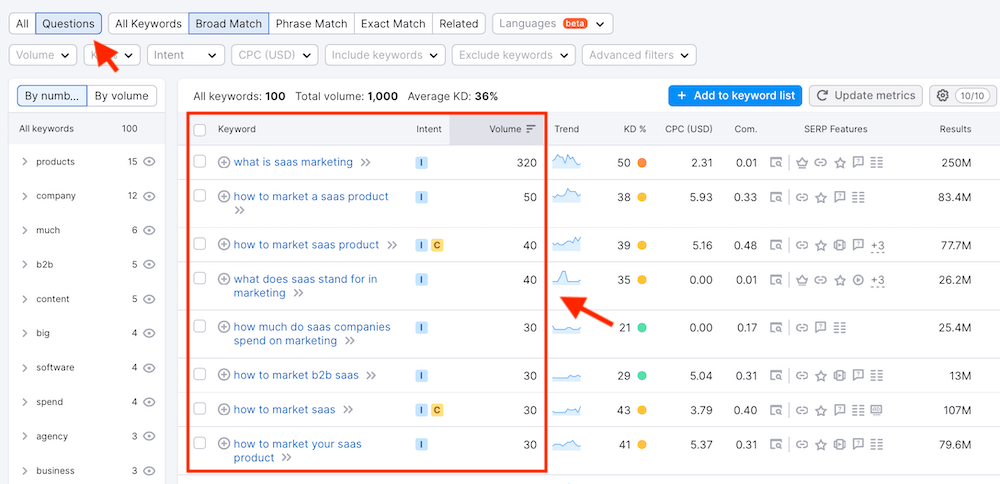
Task: Click double-arrow icon next to 'how to market saas product'
Action: coord(392,245)
